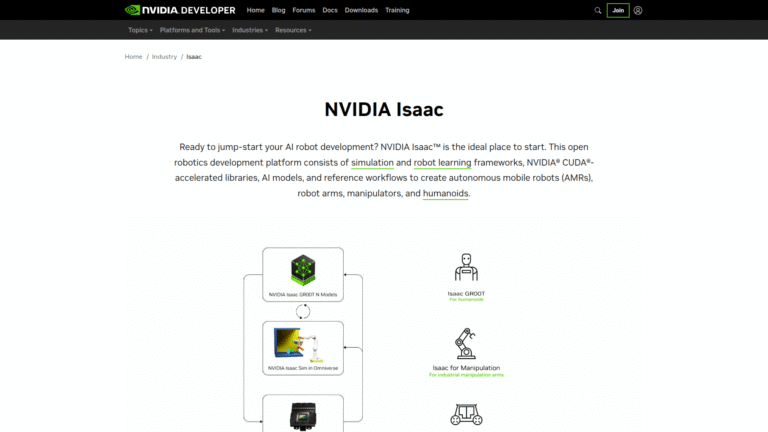Screen dimensions: 768x432
Task: Expand the Industries dropdown menu
Action: click(x=250, y=30)
